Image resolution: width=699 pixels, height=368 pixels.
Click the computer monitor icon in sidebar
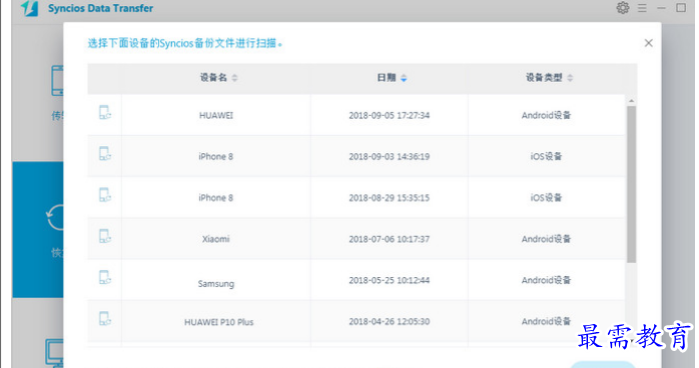tap(54, 352)
